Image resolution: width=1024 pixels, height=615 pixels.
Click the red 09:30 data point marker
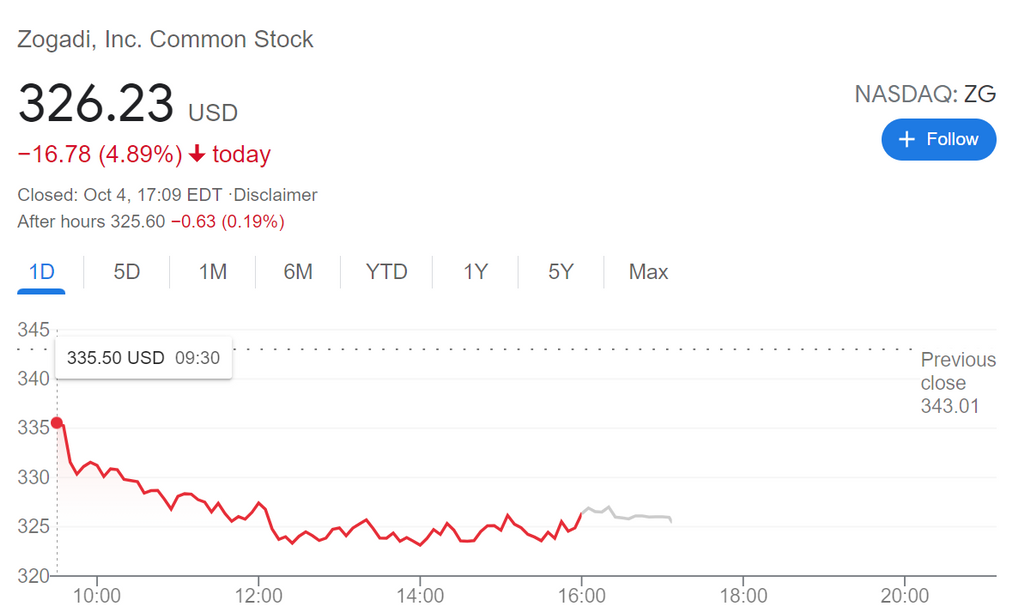coord(57,422)
